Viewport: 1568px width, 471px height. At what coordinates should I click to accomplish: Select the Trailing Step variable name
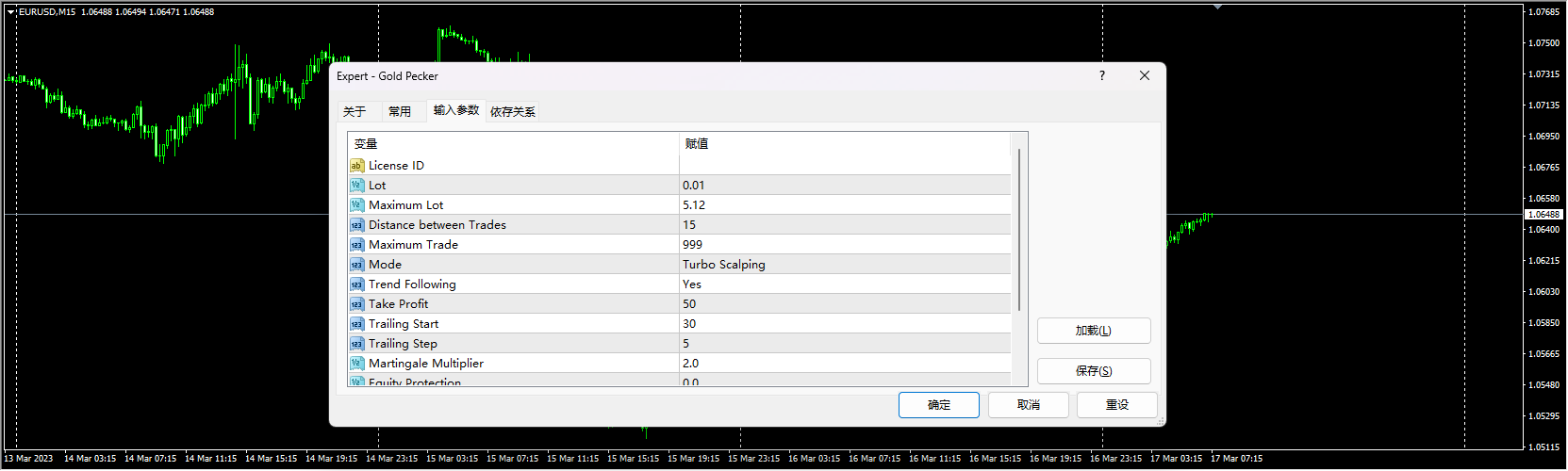pos(403,344)
